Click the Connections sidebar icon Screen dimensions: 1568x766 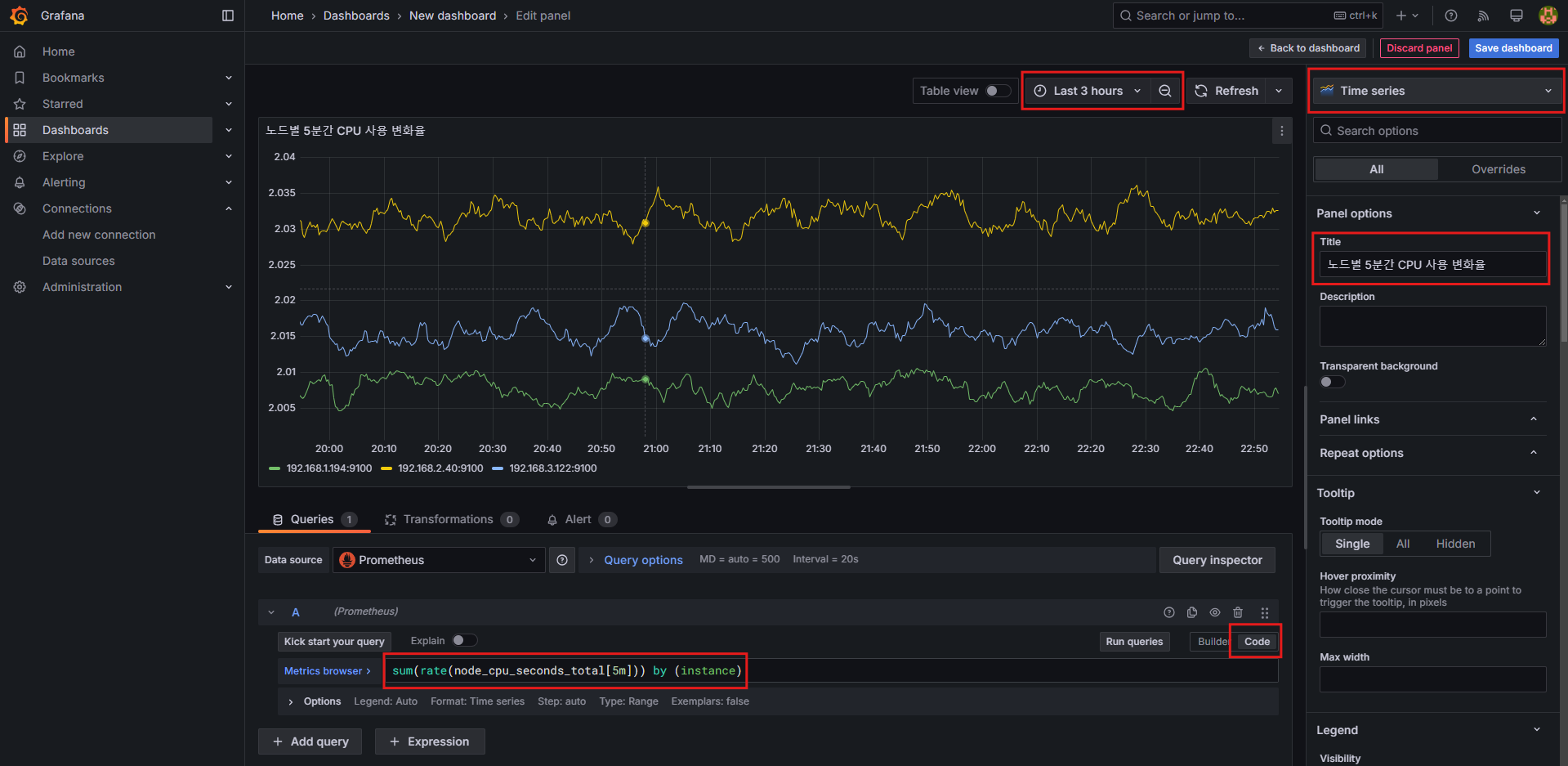tap(20, 208)
